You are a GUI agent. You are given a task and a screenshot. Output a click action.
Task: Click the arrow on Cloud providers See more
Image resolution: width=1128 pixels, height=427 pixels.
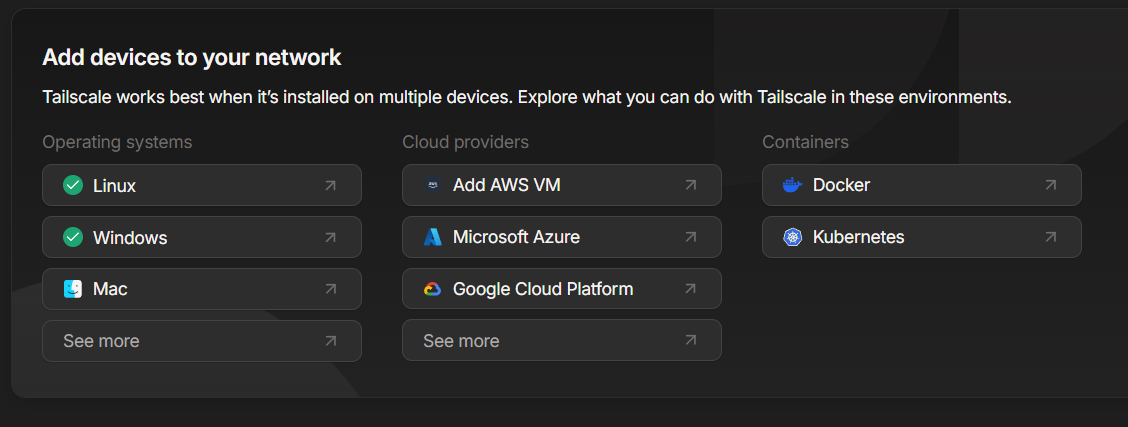click(x=690, y=341)
